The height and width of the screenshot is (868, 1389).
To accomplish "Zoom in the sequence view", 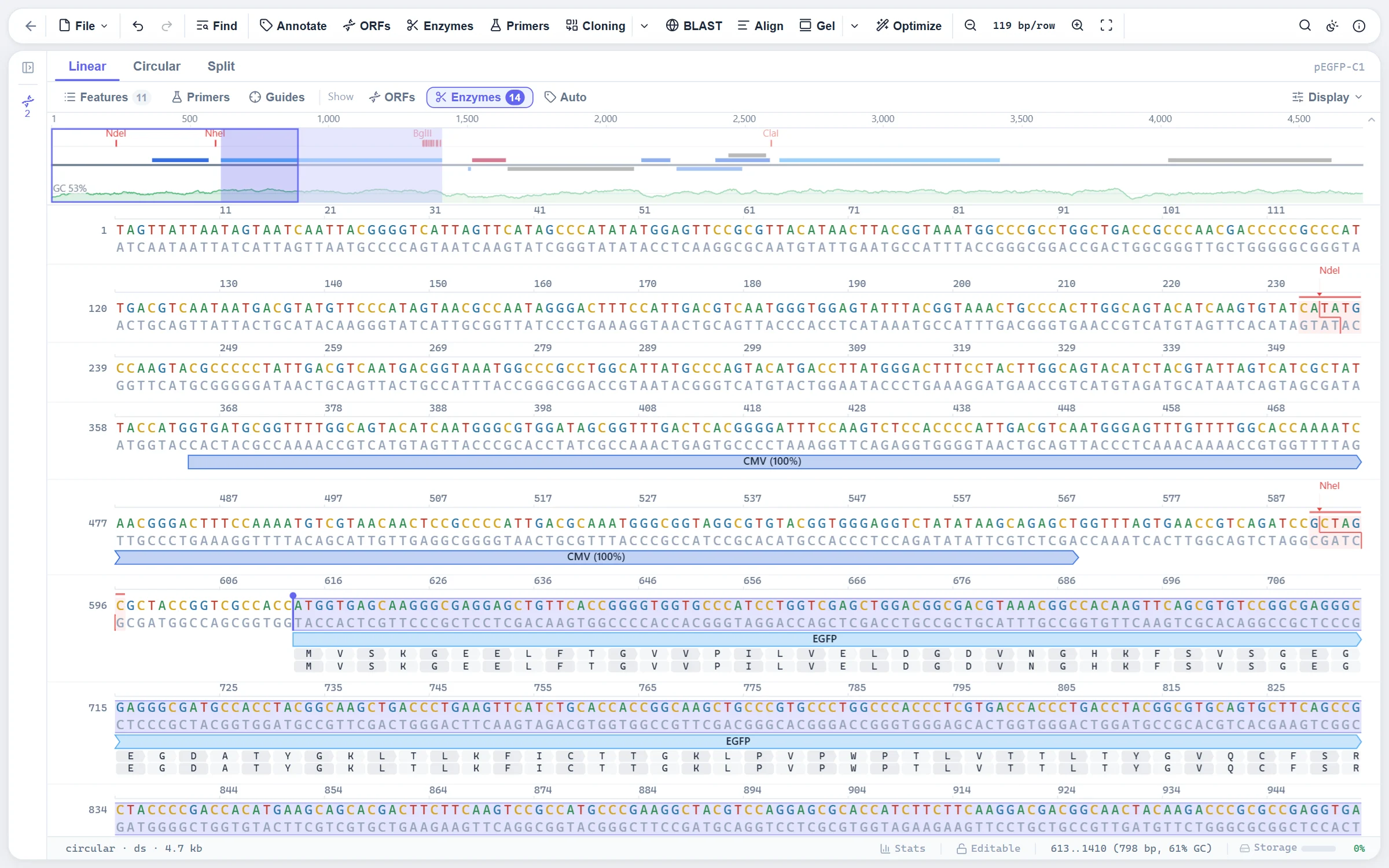I will [x=1078, y=26].
